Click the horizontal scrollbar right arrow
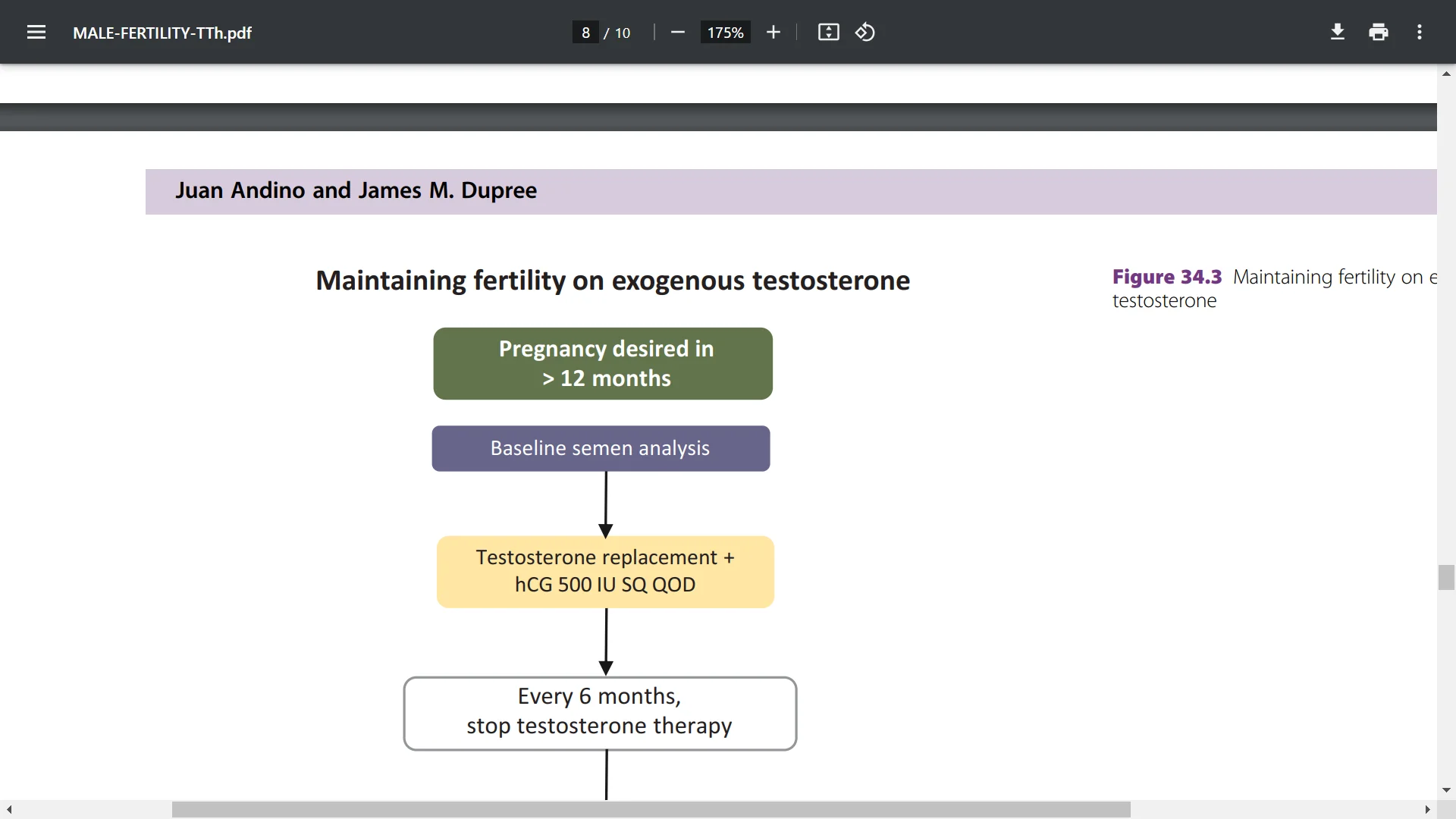The height and width of the screenshot is (819, 1456). pyautogui.click(x=1427, y=810)
